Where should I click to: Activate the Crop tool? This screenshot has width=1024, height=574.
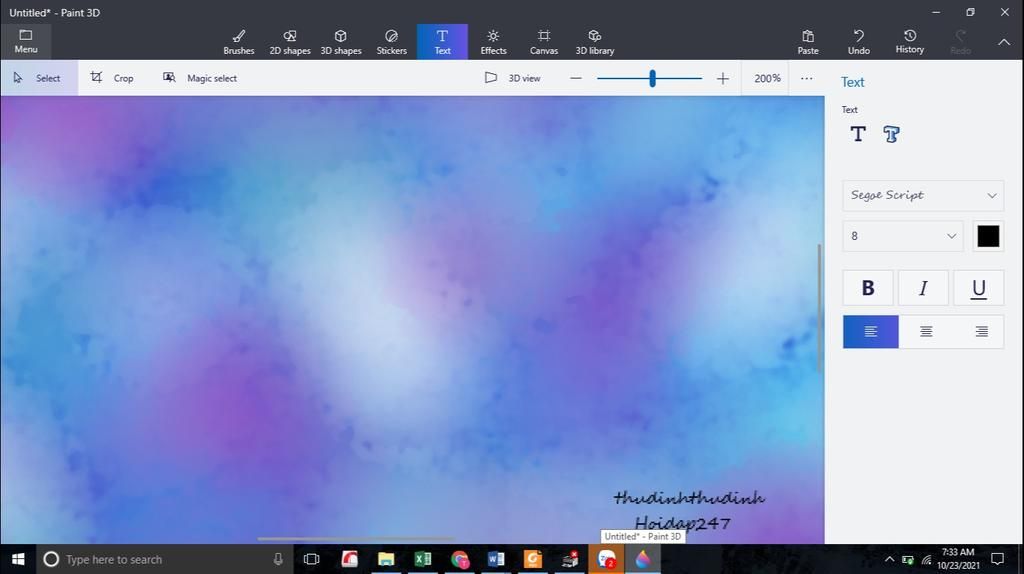[112, 78]
